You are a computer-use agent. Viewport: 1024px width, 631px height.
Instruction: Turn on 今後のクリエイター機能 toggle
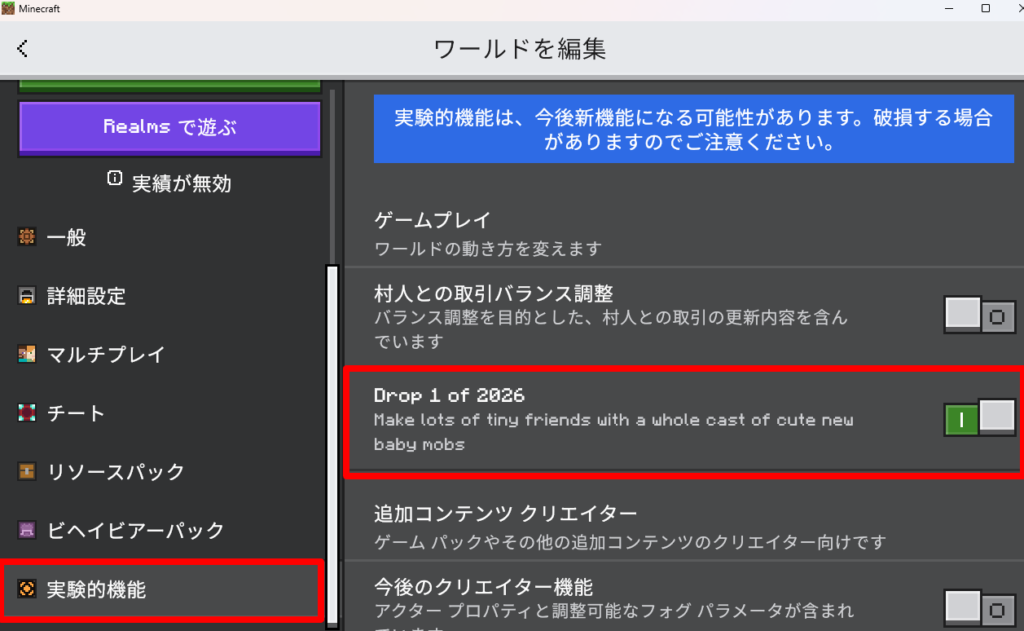[979, 606]
